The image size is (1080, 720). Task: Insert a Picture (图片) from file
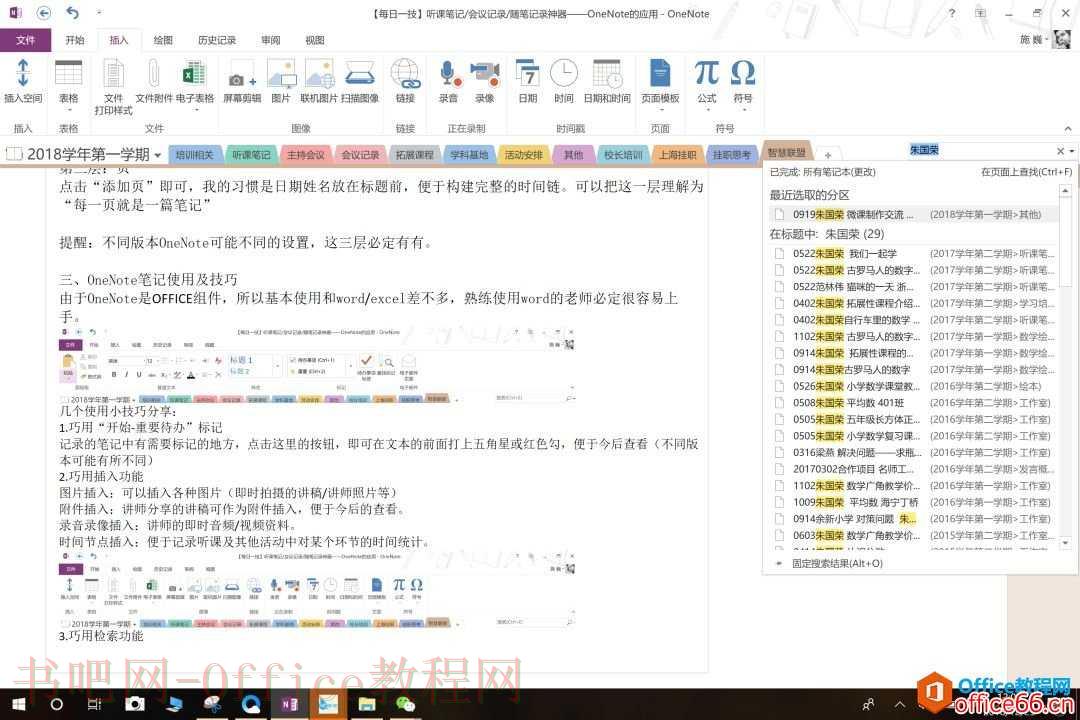pos(280,73)
